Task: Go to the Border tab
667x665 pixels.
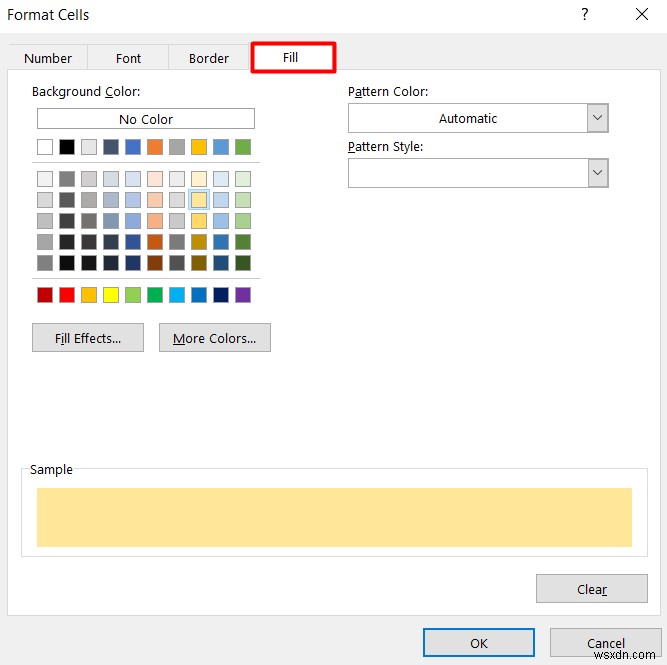Action: (208, 58)
